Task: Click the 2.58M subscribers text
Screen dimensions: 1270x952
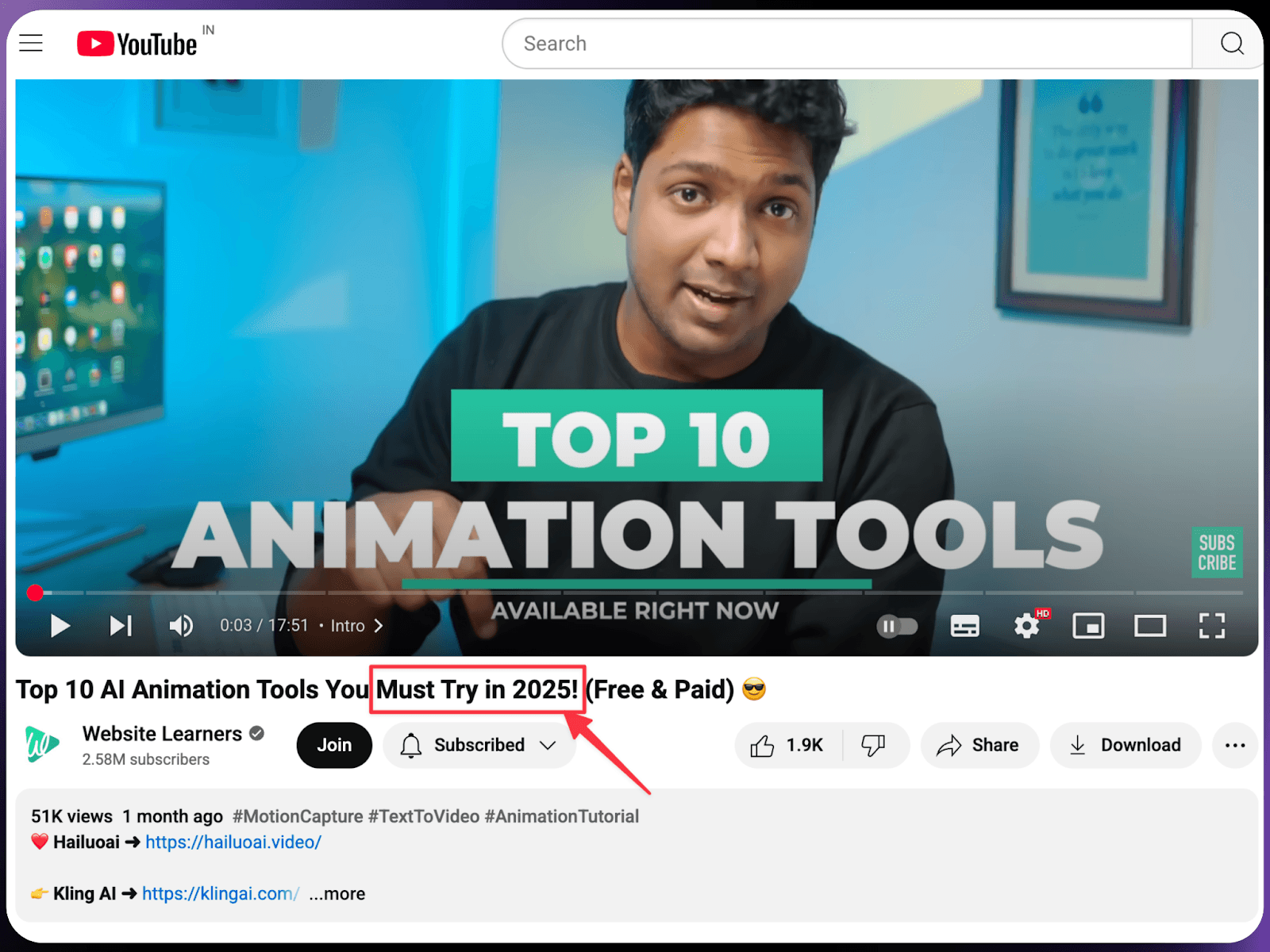Action: click(146, 759)
